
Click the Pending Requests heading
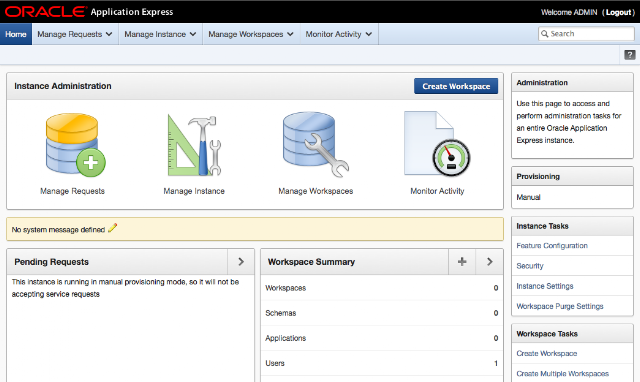51,262
